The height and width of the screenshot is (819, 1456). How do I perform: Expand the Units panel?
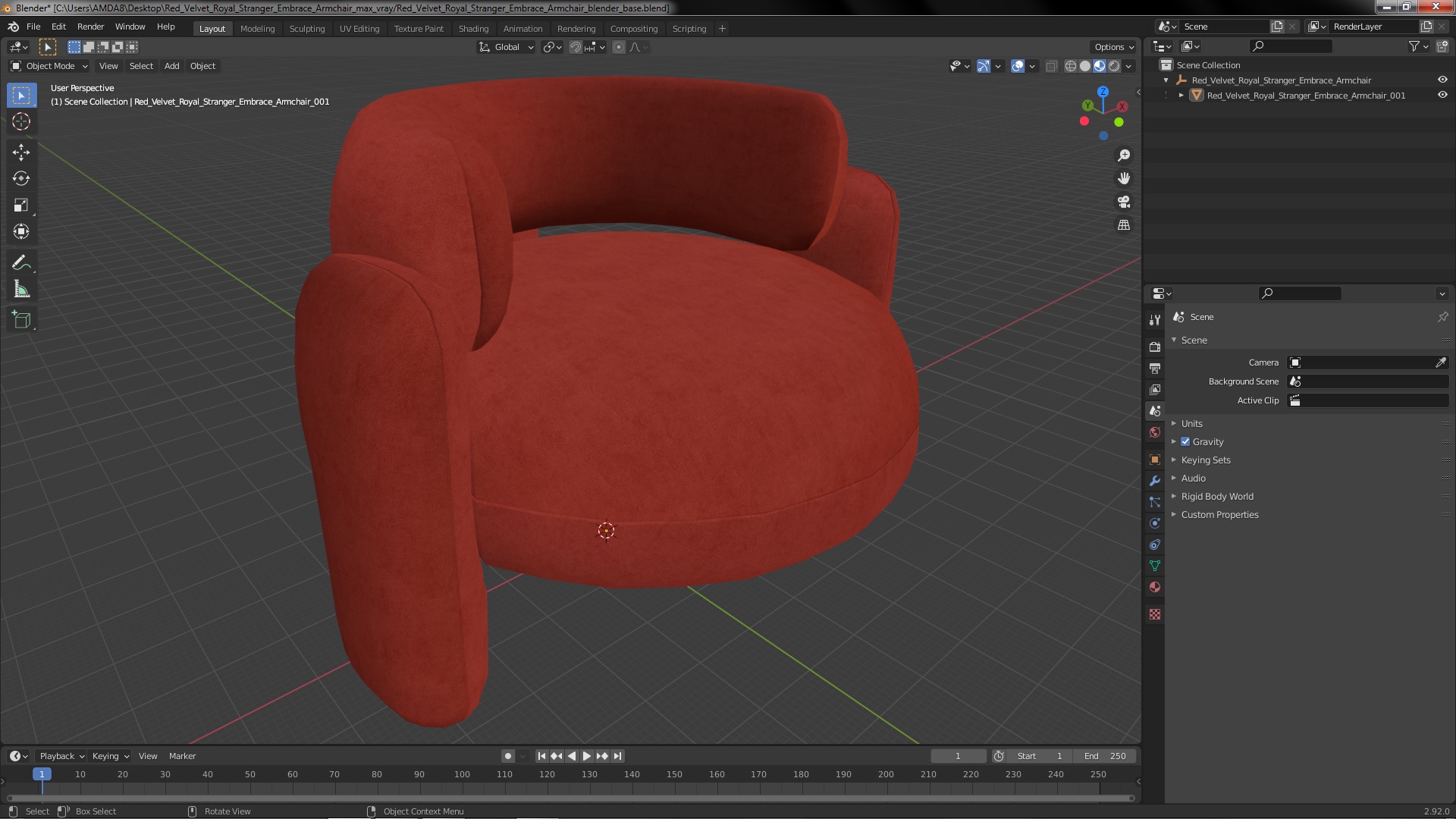click(1191, 423)
